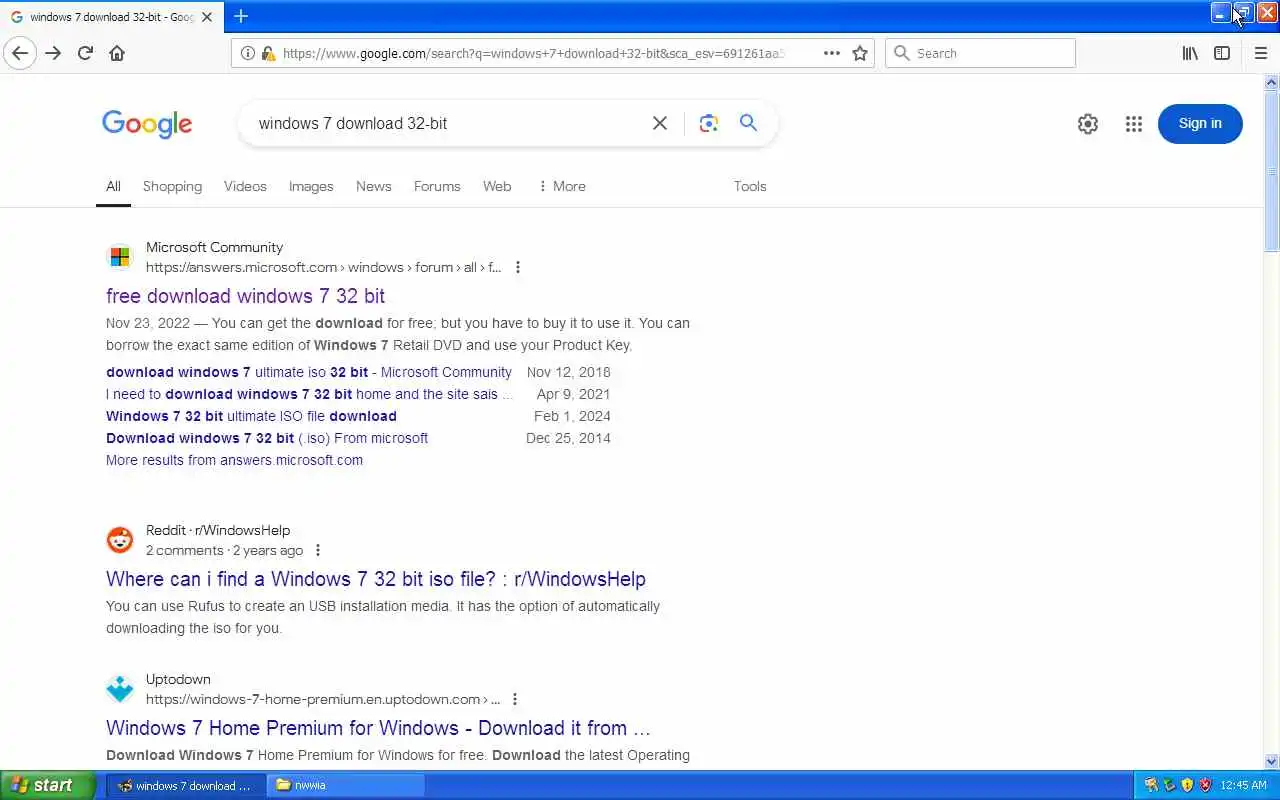Click the yellow shield tray icon

click(x=1187, y=785)
